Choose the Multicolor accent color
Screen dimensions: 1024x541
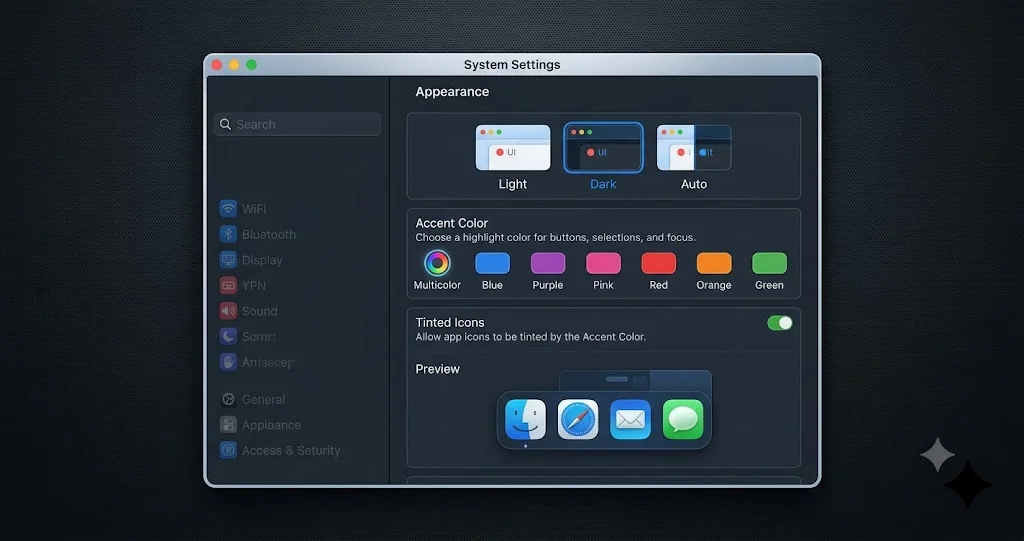(437, 263)
